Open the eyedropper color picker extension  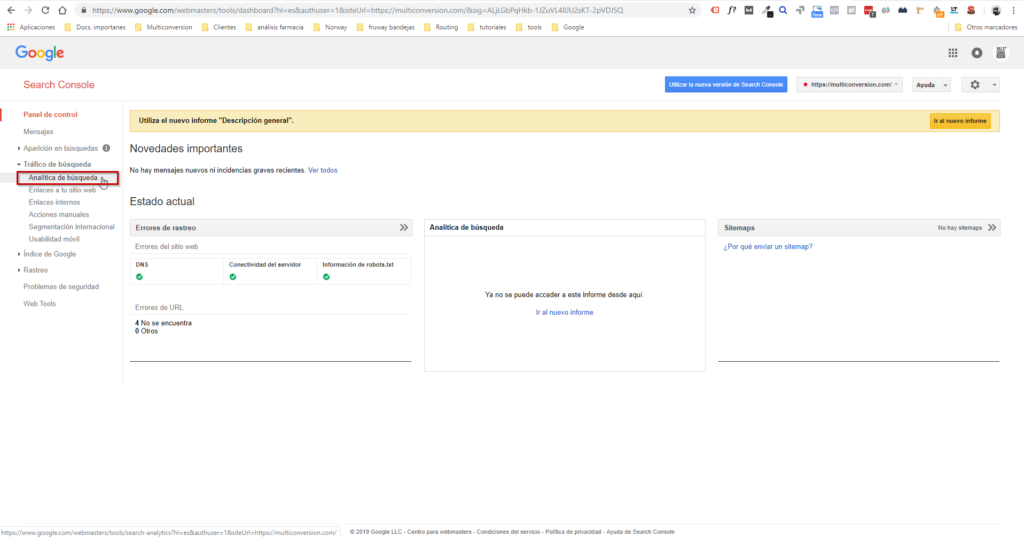(x=767, y=10)
